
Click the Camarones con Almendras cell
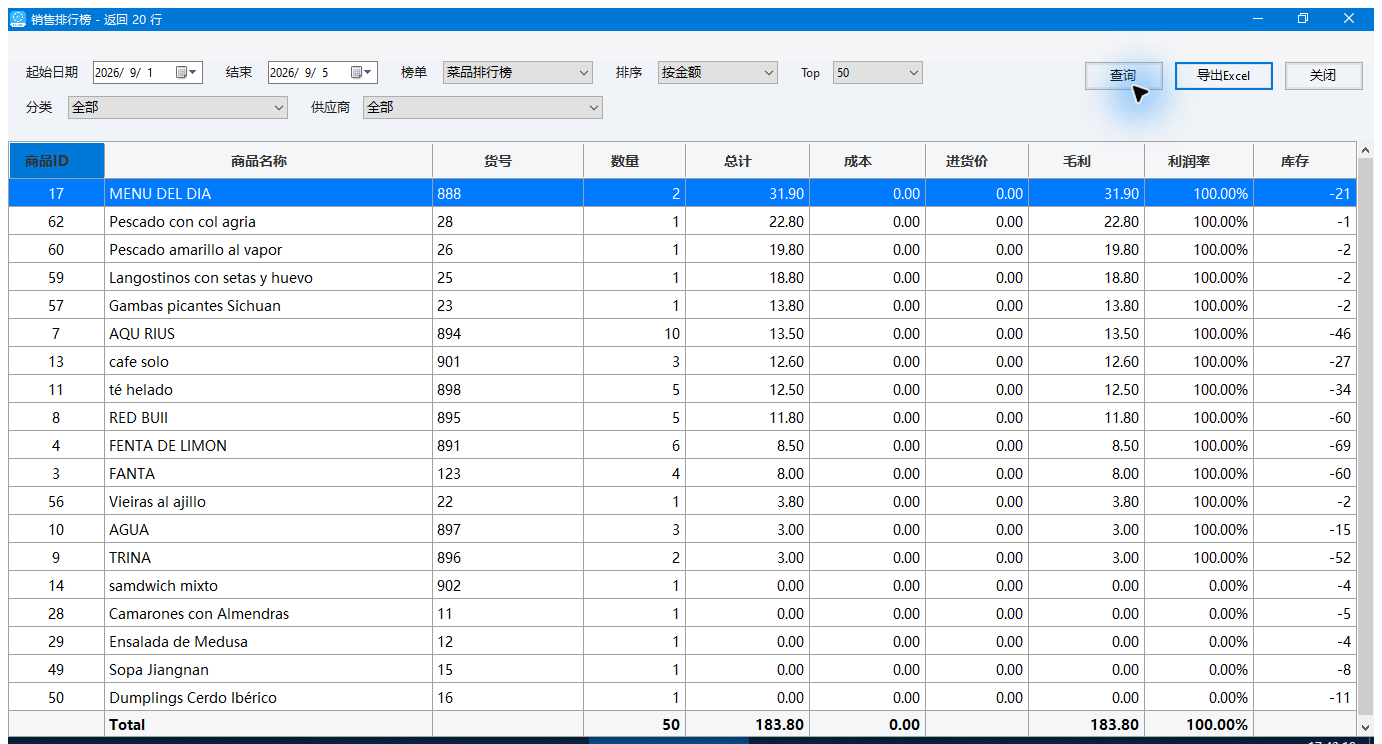(x=268, y=614)
